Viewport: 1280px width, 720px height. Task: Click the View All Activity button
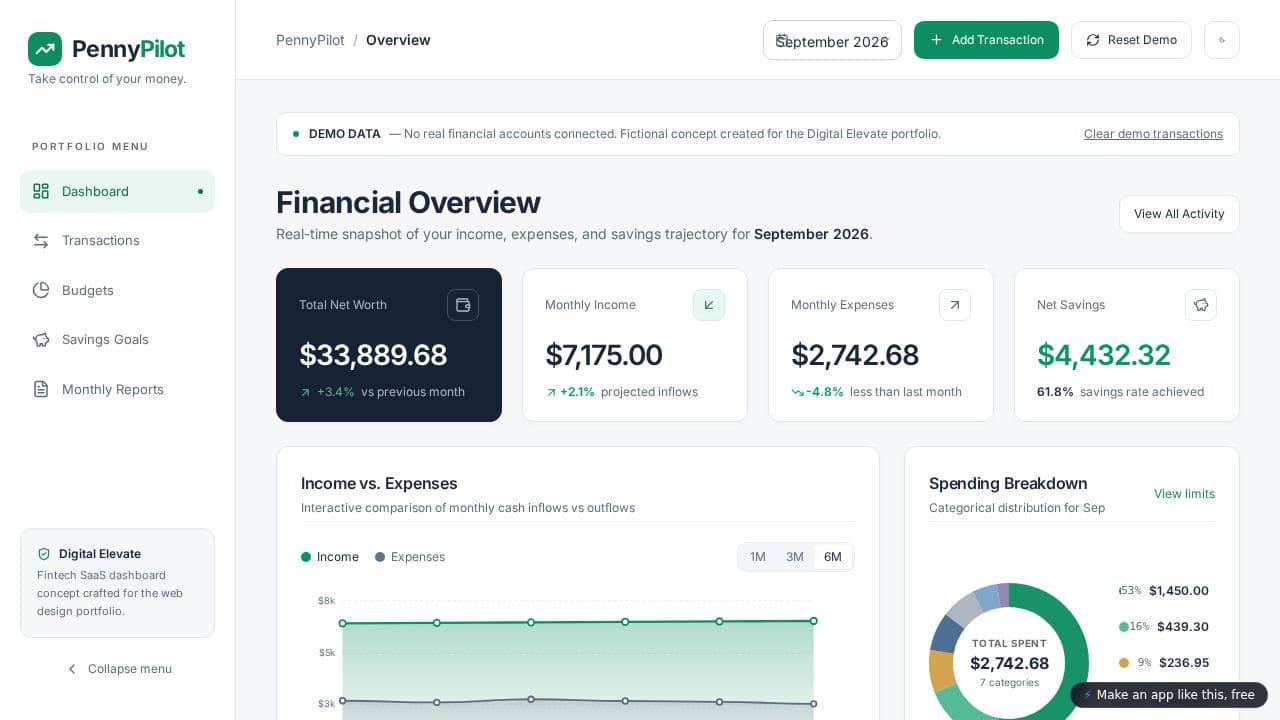tap(1179, 214)
